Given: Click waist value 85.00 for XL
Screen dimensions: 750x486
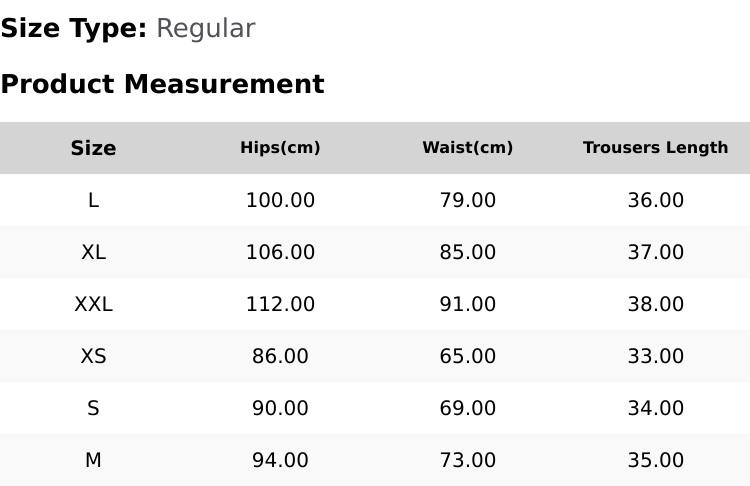Looking at the screenshot, I should point(467,252).
